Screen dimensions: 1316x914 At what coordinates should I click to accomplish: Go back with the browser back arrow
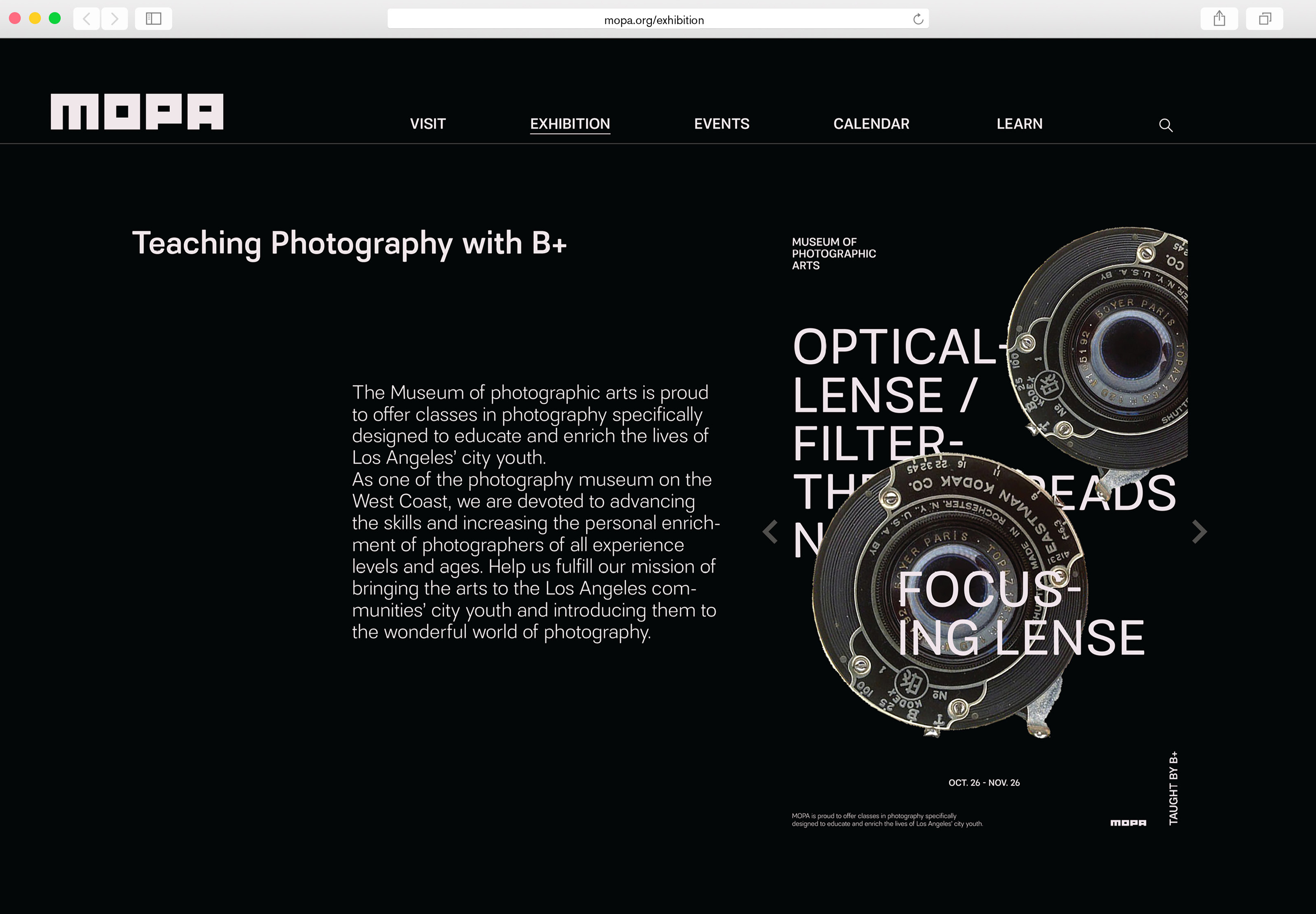(x=86, y=19)
